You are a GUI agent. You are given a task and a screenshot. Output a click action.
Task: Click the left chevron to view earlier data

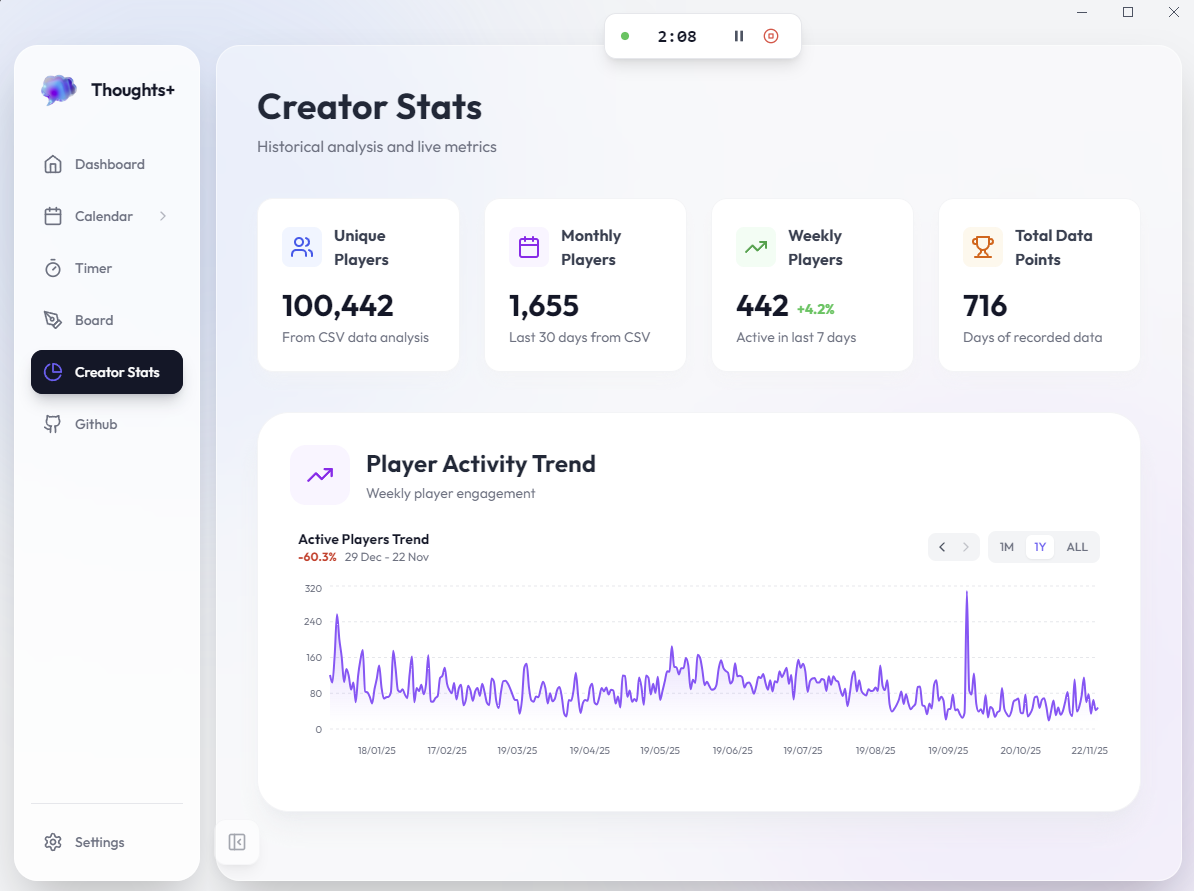point(941,547)
